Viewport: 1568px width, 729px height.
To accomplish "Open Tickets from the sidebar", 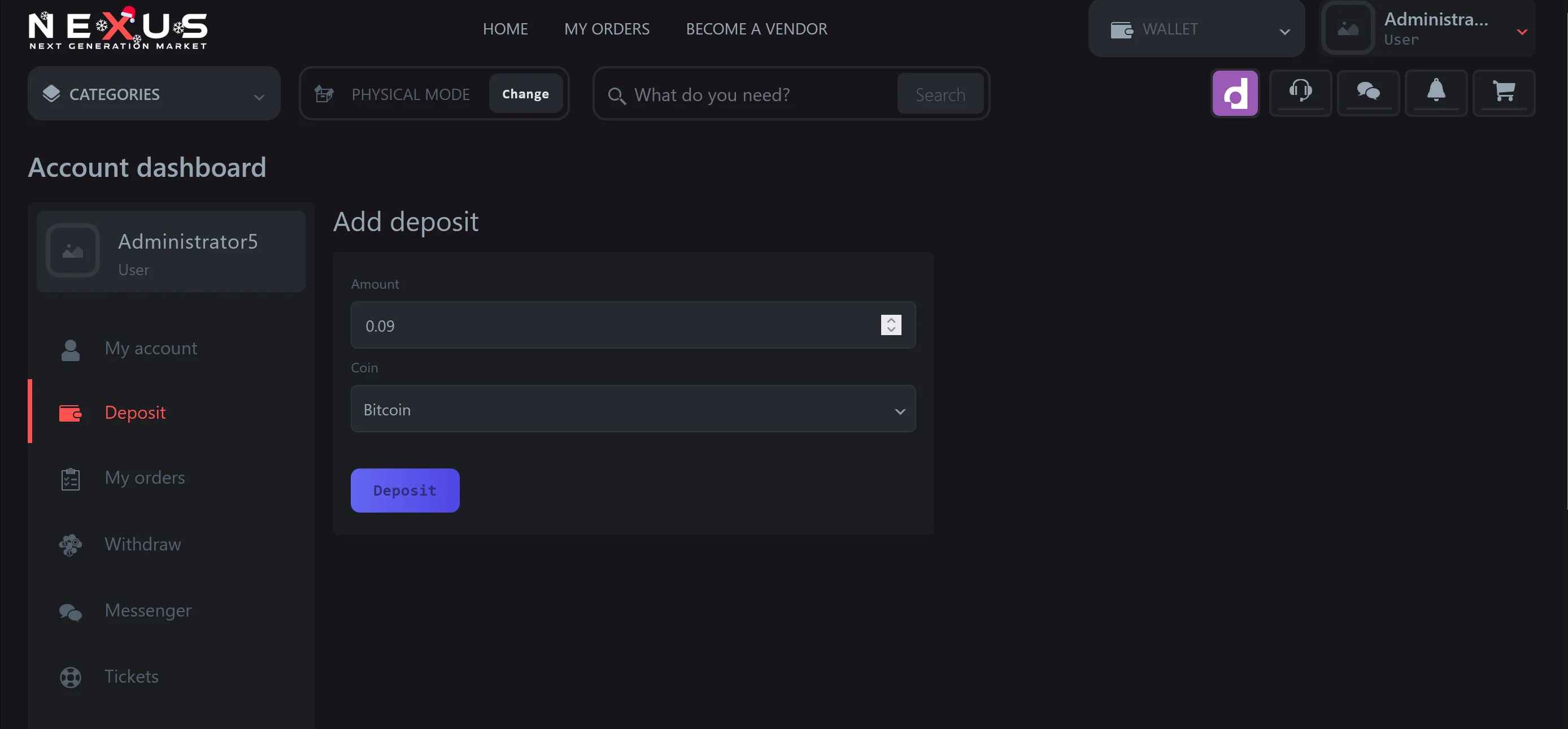I will (131, 676).
